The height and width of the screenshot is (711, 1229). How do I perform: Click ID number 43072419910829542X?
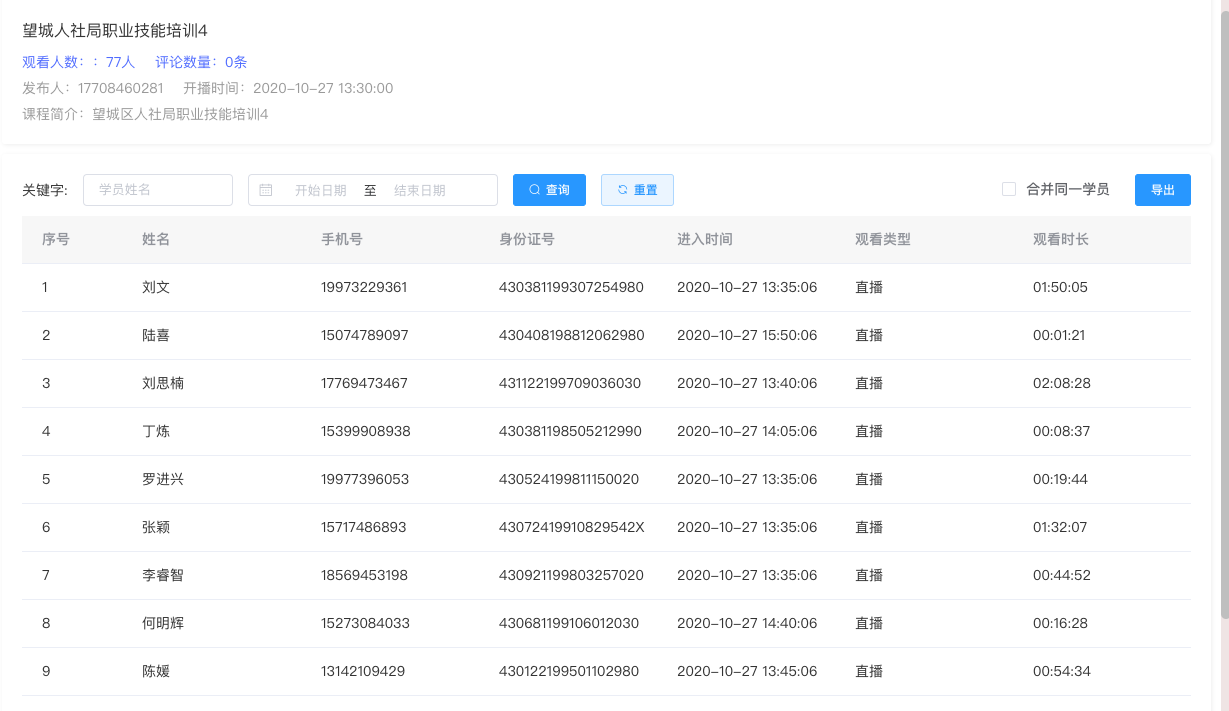pyautogui.click(x=572, y=528)
